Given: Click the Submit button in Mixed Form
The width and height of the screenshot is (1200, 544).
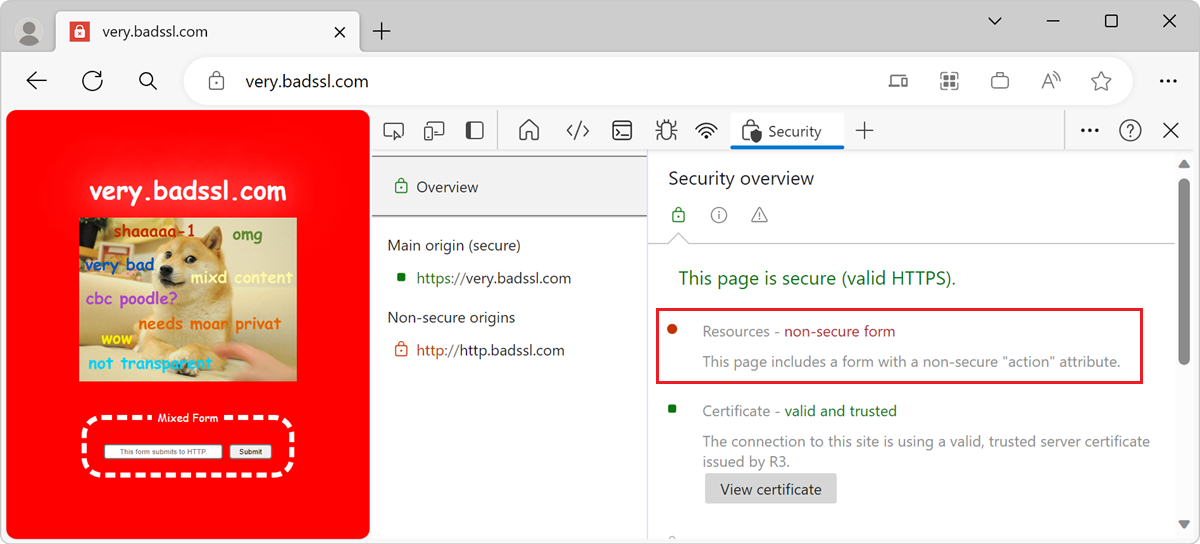Looking at the screenshot, I should (250, 452).
